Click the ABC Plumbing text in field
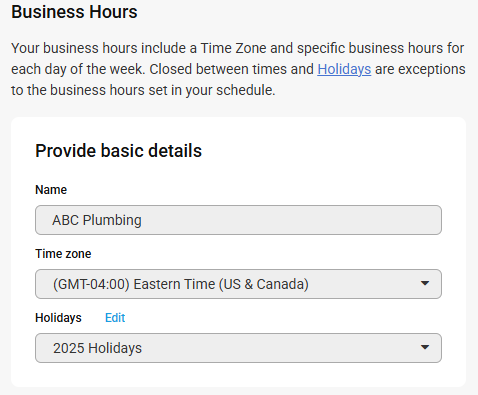 [x=97, y=220]
